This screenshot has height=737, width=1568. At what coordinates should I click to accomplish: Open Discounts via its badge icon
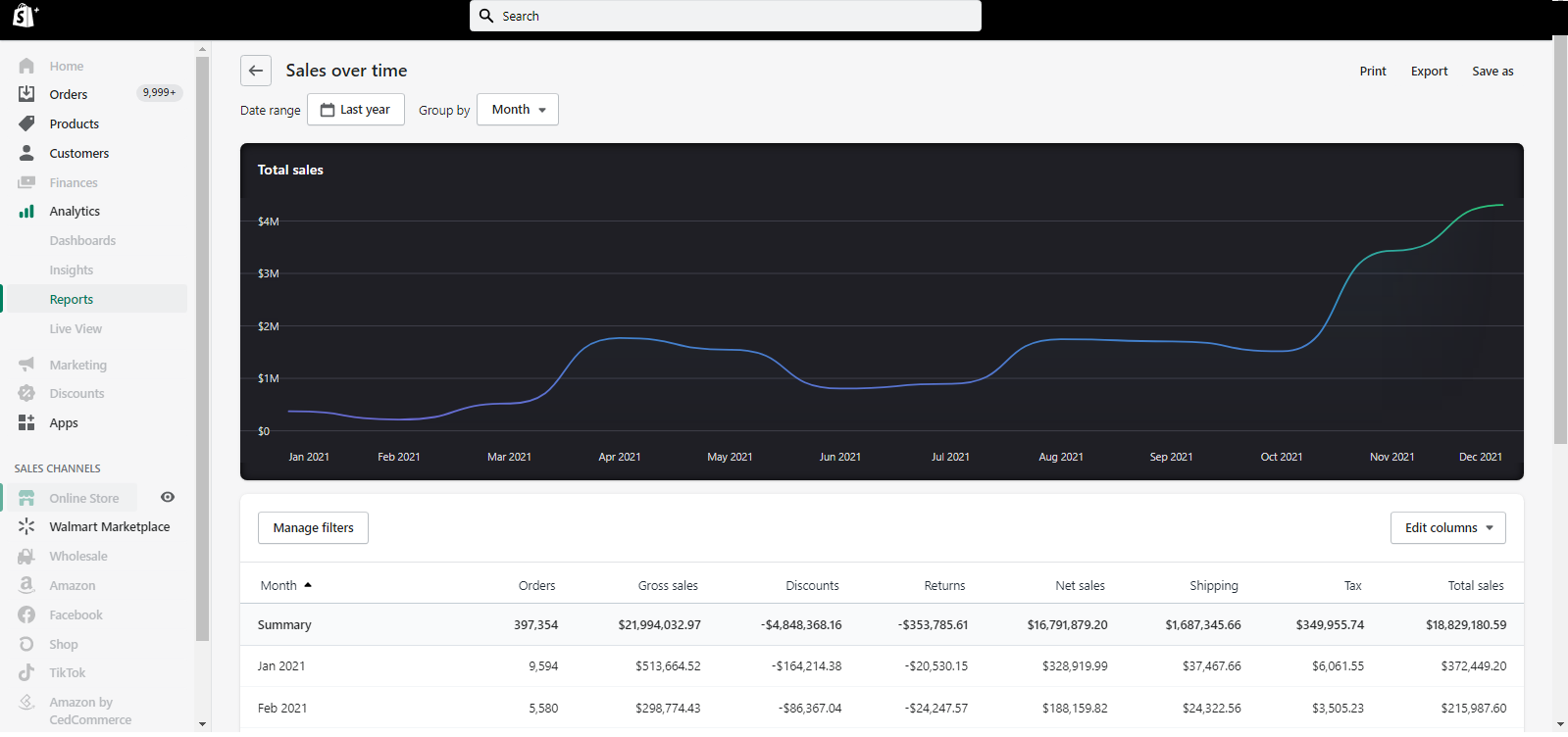coord(26,393)
